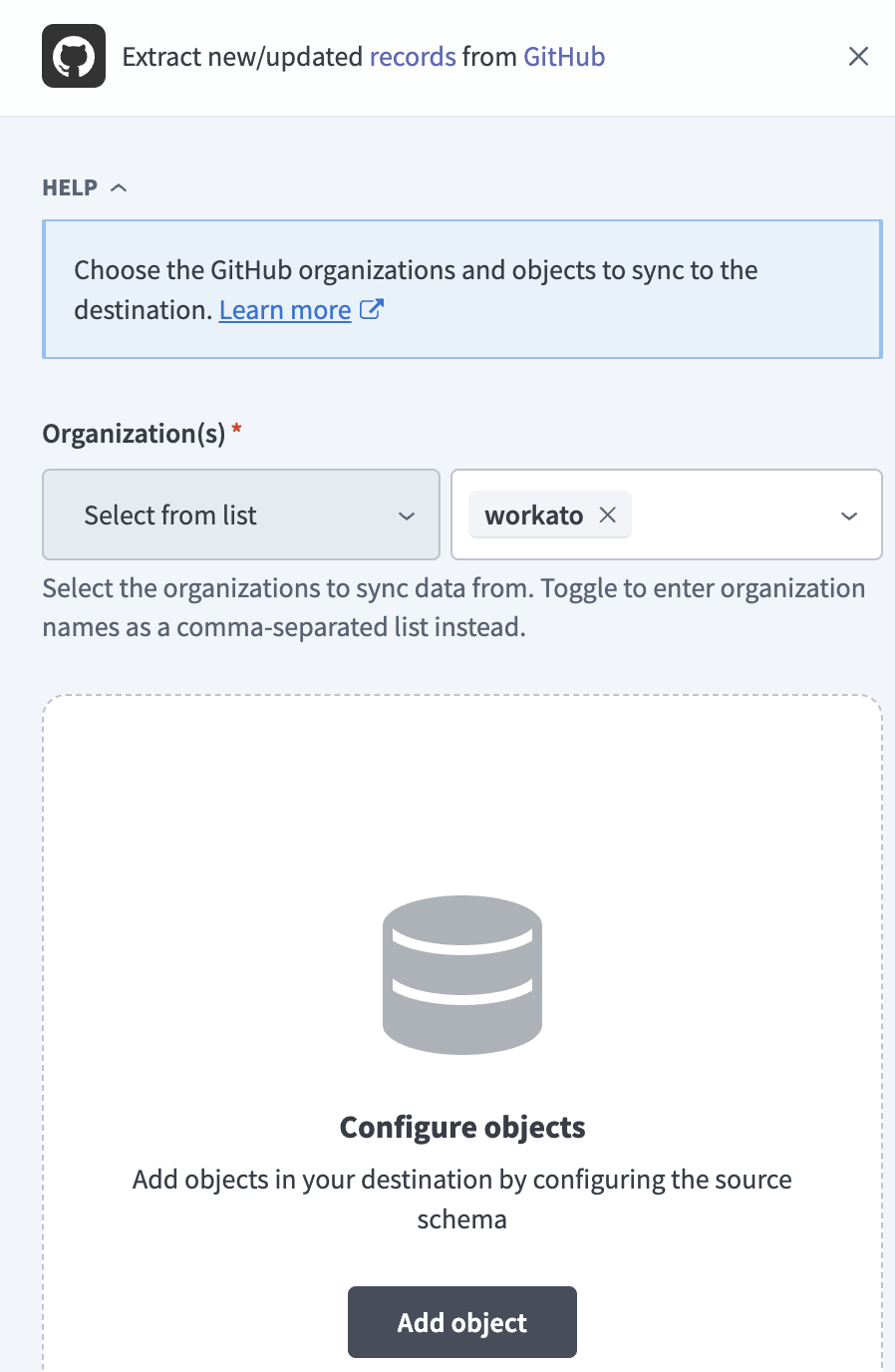
Task: Click inside the organizations selection field
Action: 667,514
